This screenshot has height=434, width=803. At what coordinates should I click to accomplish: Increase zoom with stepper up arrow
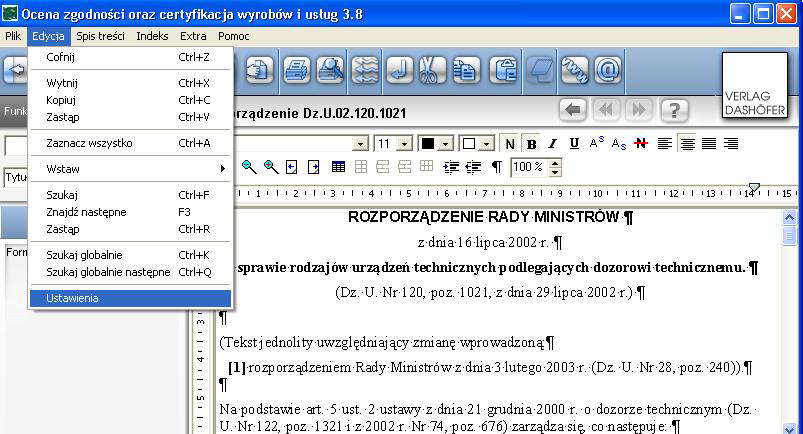pos(555,162)
